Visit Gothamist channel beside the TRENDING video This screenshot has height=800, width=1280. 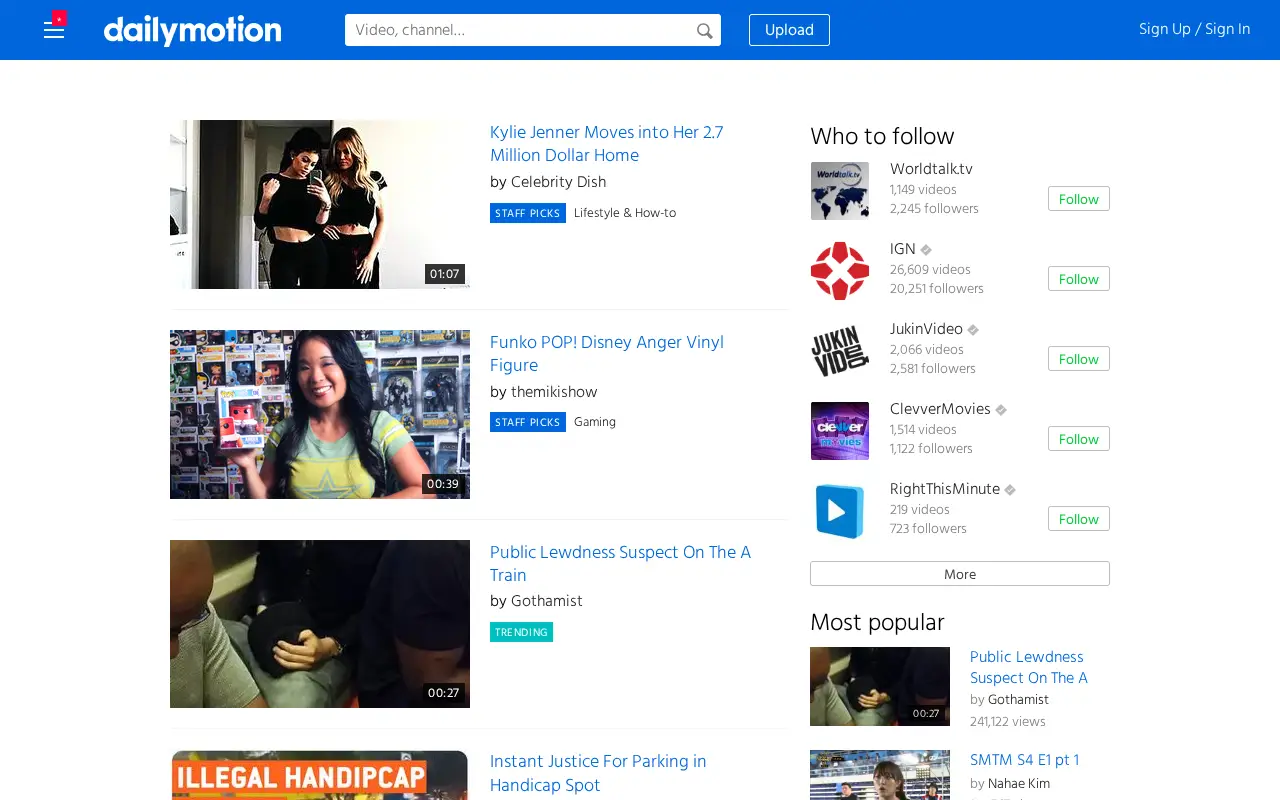546,601
